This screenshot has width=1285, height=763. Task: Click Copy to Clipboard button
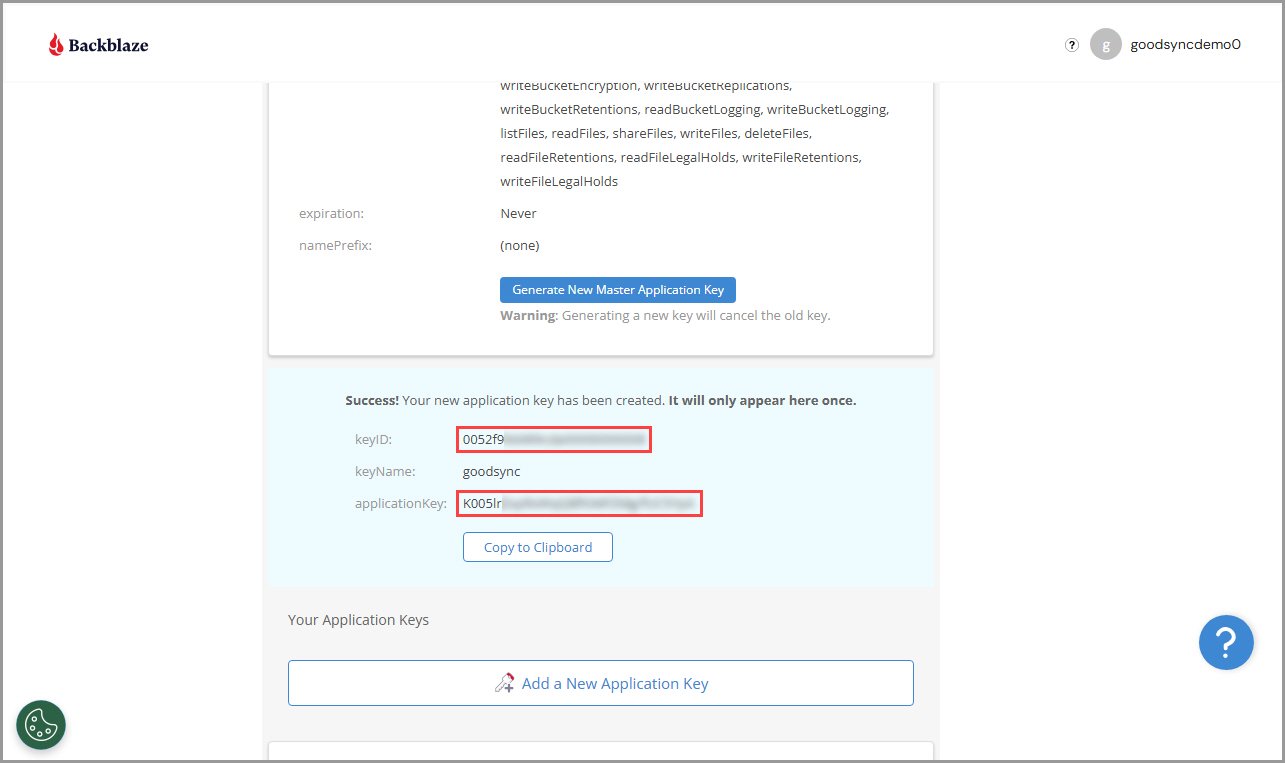click(x=538, y=547)
